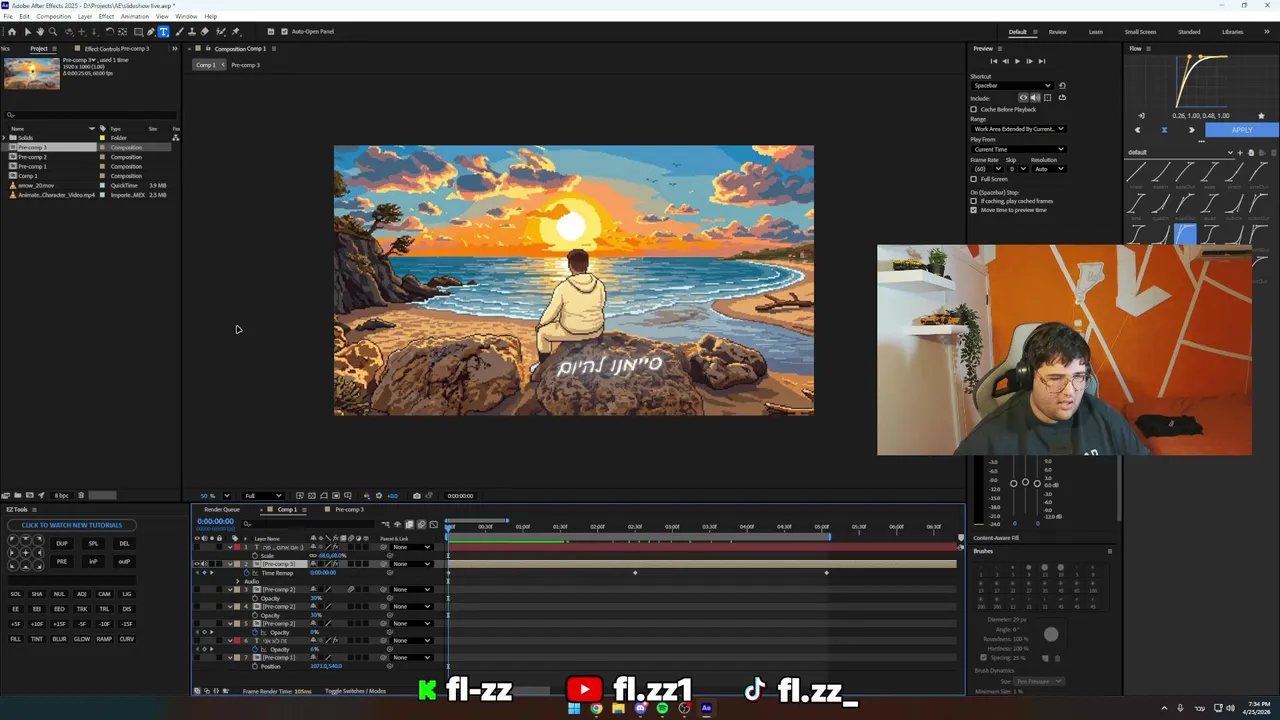
Task: Open the Resolution Auto dropdown in Preview
Action: pyautogui.click(x=1049, y=169)
